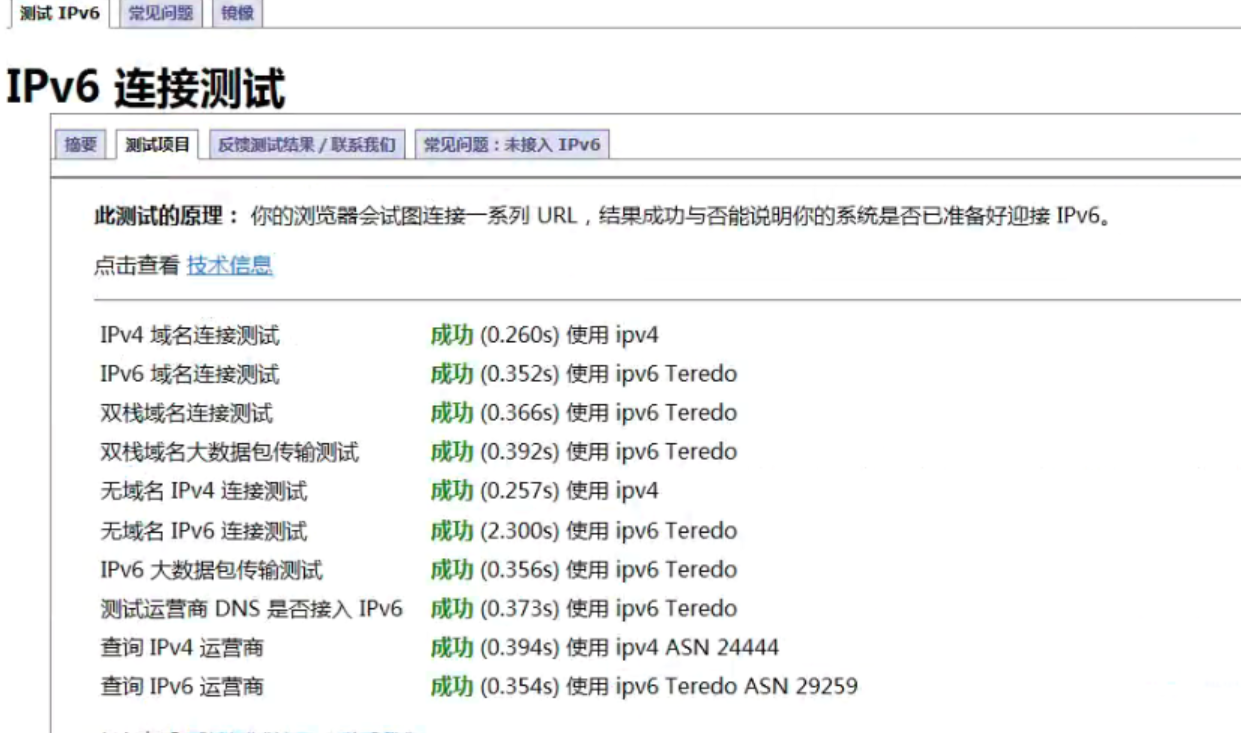Open the 技术信息 link
The image size is (1241, 733).
(230, 265)
